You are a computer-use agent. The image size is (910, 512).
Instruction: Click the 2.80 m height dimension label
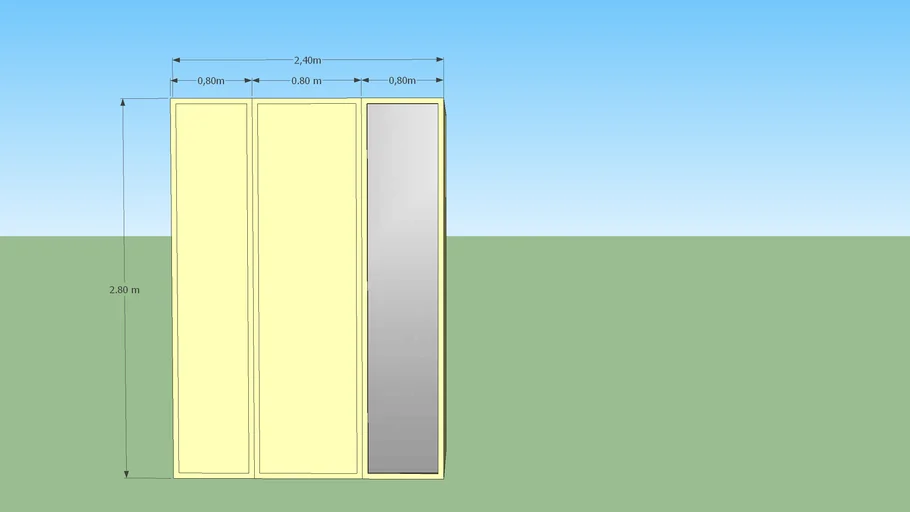click(x=124, y=290)
